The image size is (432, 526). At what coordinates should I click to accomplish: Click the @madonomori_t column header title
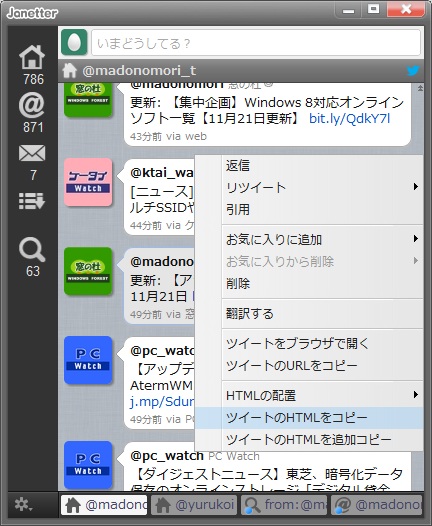pos(139,71)
